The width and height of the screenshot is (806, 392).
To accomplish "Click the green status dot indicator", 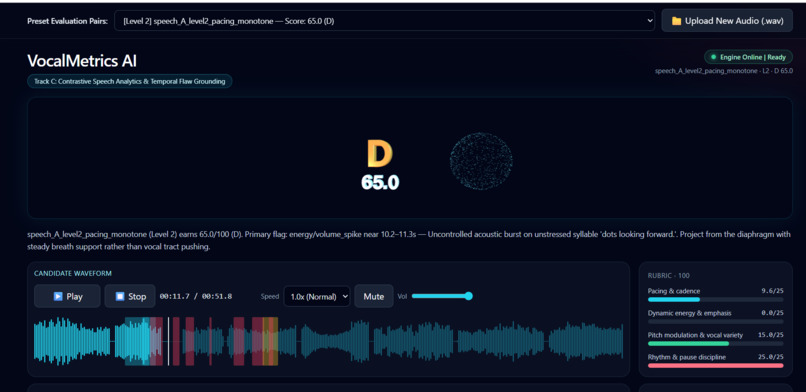I will (x=713, y=57).
